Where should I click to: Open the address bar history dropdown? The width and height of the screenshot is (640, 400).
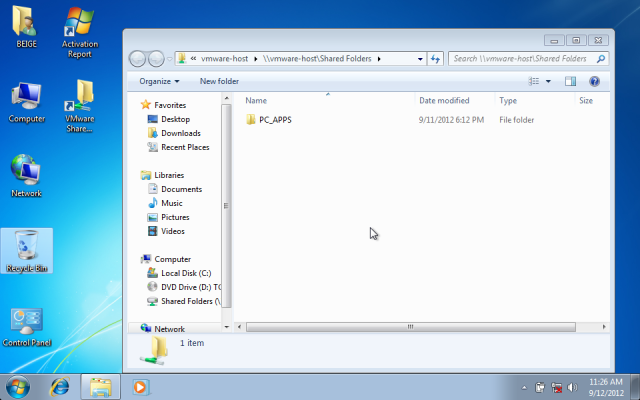[420, 59]
